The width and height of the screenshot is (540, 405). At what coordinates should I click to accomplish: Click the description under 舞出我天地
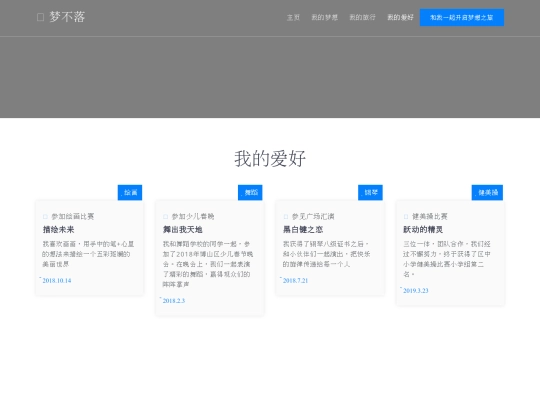point(208,264)
